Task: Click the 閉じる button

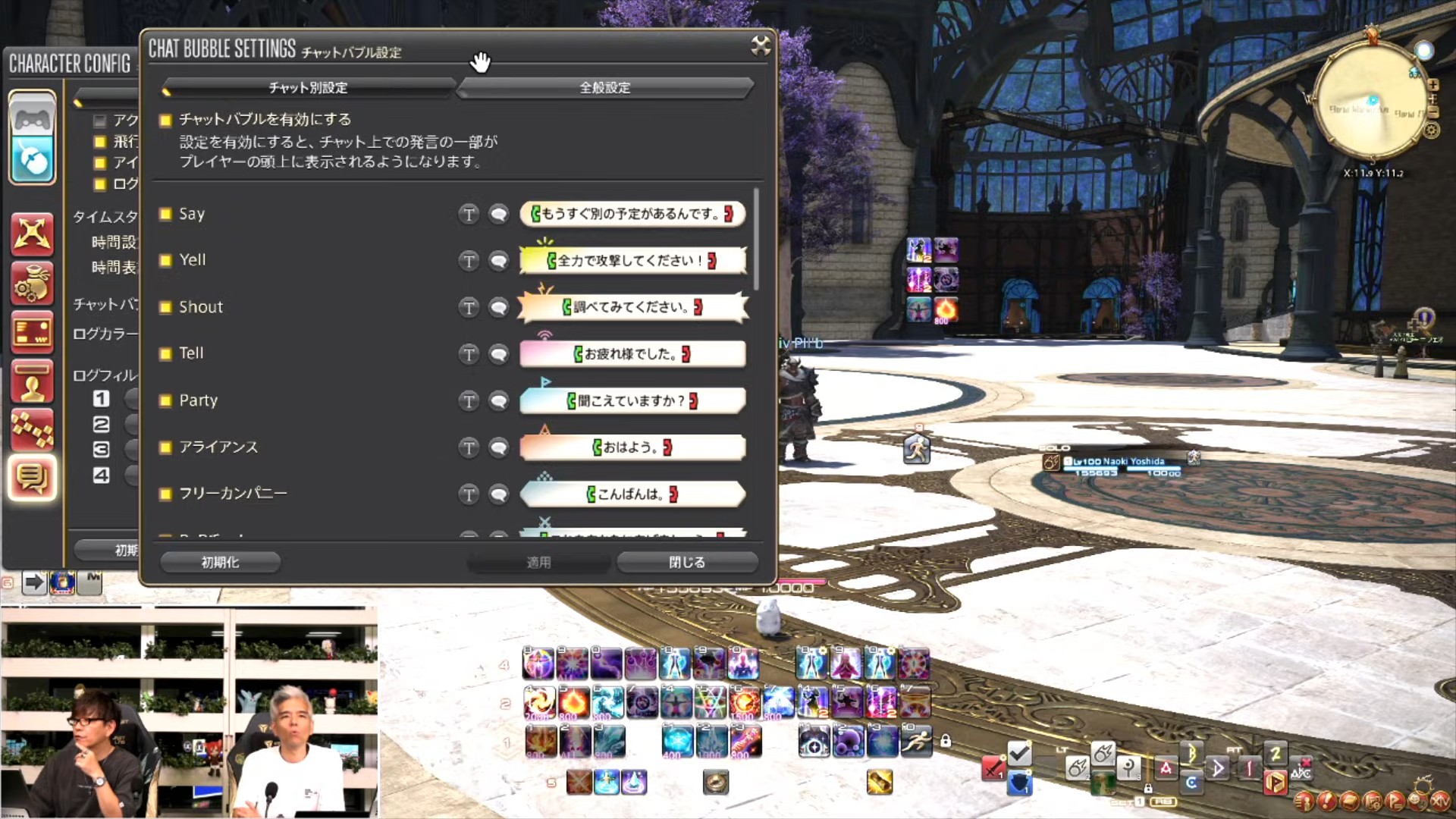Action: (687, 562)
